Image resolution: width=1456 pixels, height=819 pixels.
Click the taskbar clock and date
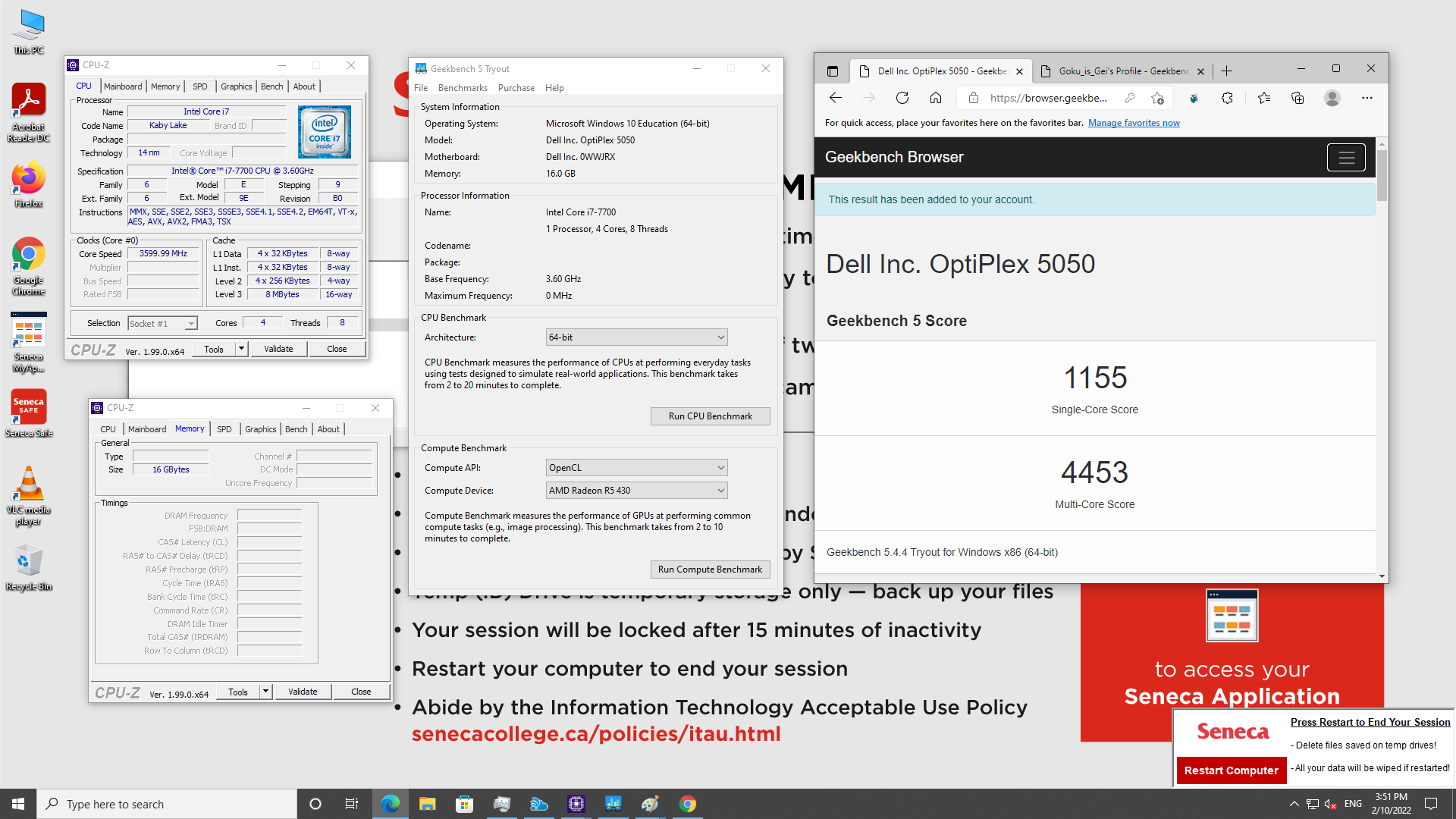pos(1391,804)
